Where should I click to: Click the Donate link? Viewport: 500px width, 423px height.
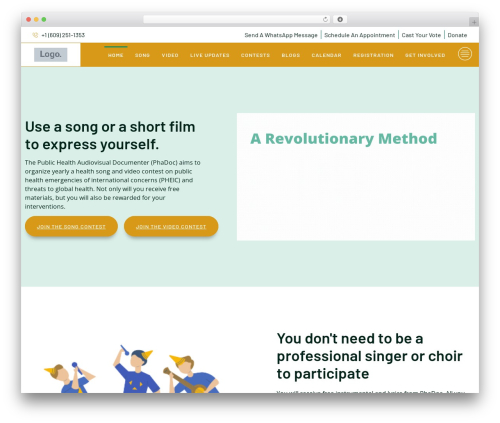(x=457, y=35)
